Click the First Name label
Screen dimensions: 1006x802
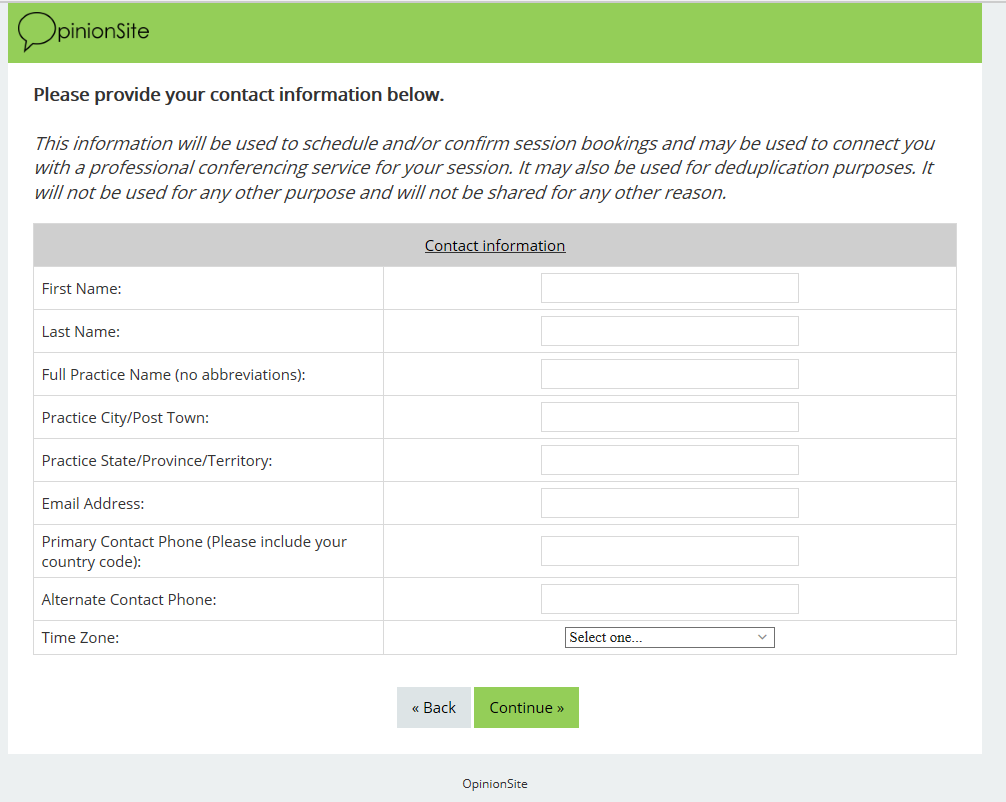(81, 289)
